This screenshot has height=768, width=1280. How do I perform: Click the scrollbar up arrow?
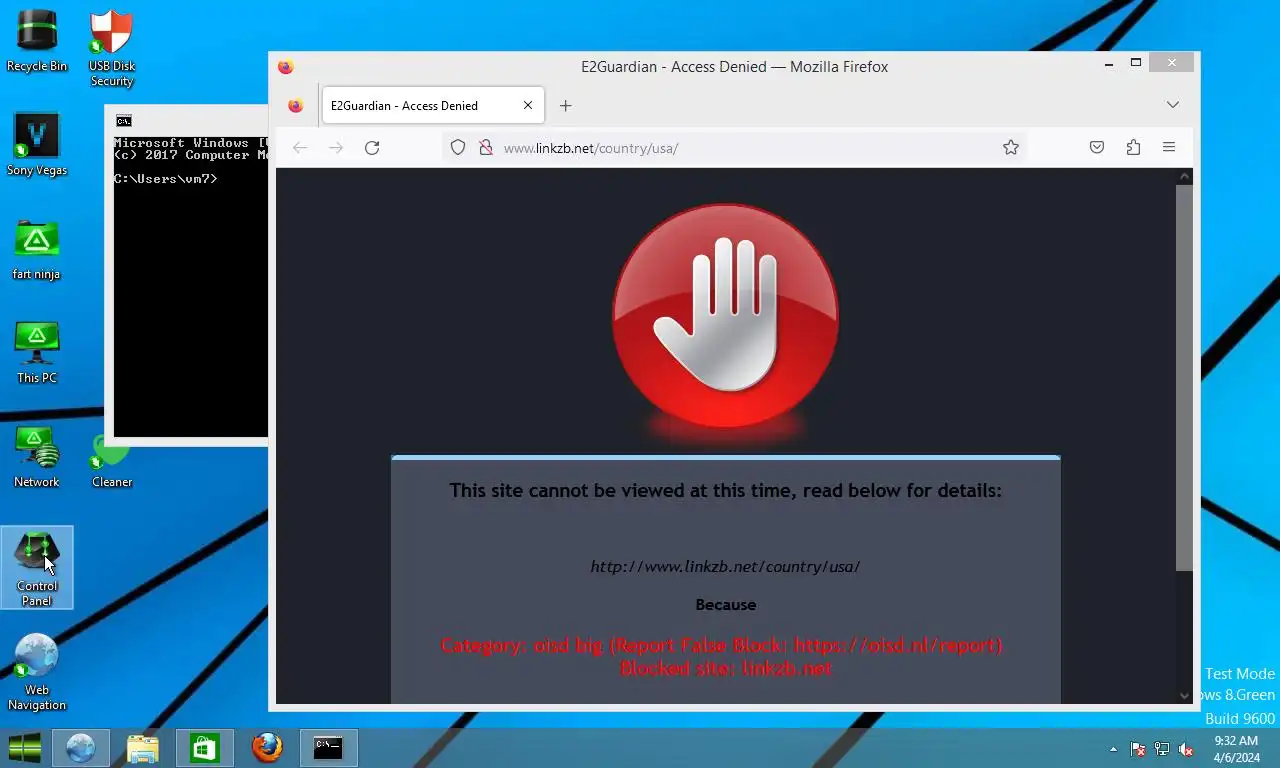[1184, 177]
